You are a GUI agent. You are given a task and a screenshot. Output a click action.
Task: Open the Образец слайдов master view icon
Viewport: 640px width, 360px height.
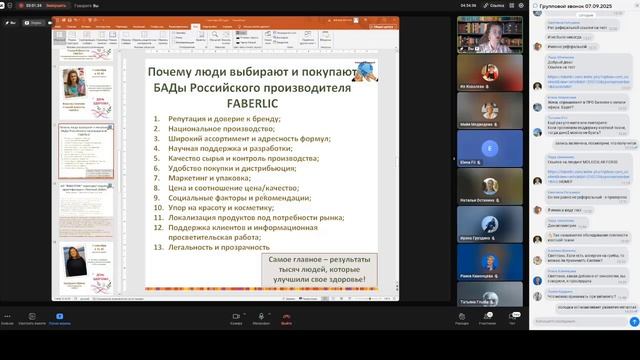126,38
